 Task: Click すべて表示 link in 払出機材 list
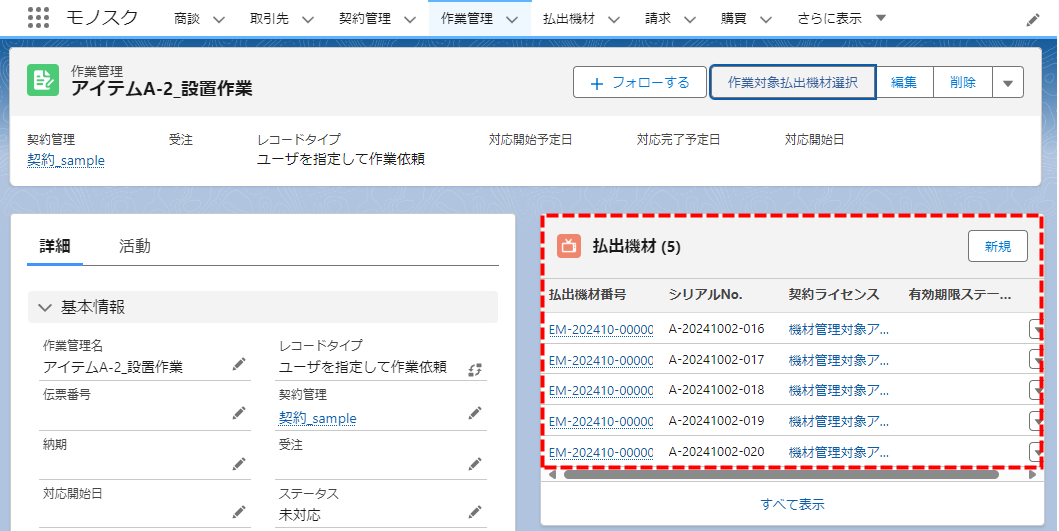click(792, 504)
